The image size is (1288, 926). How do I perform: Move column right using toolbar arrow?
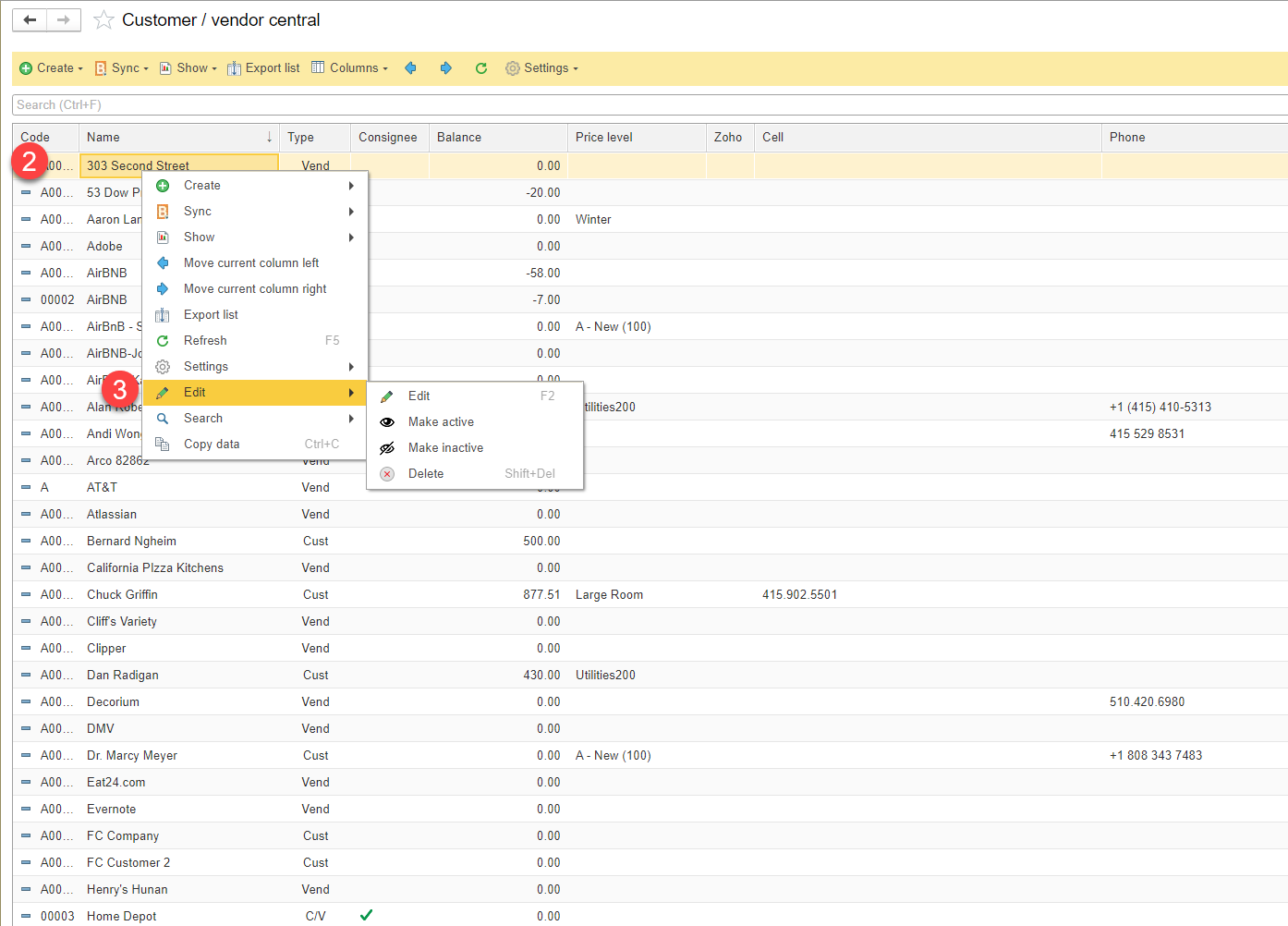pos(445,67)
